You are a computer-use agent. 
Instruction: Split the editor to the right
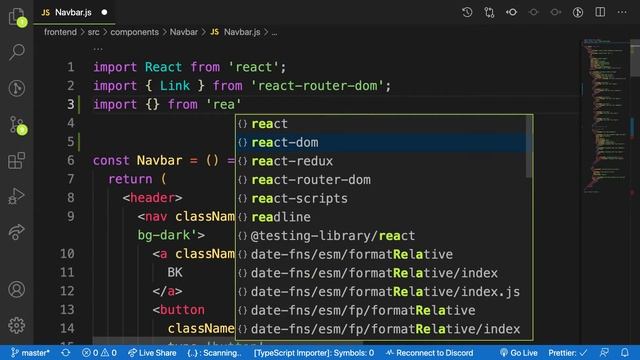[600, 12]
